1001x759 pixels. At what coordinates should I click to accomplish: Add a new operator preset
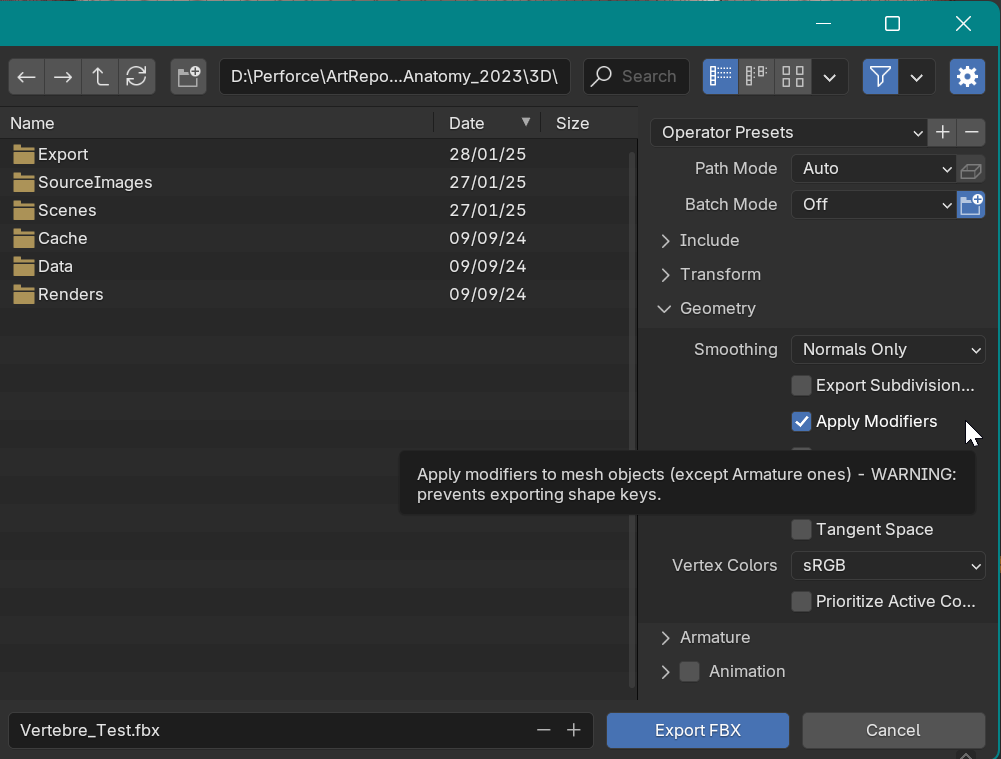click(942, 132)
